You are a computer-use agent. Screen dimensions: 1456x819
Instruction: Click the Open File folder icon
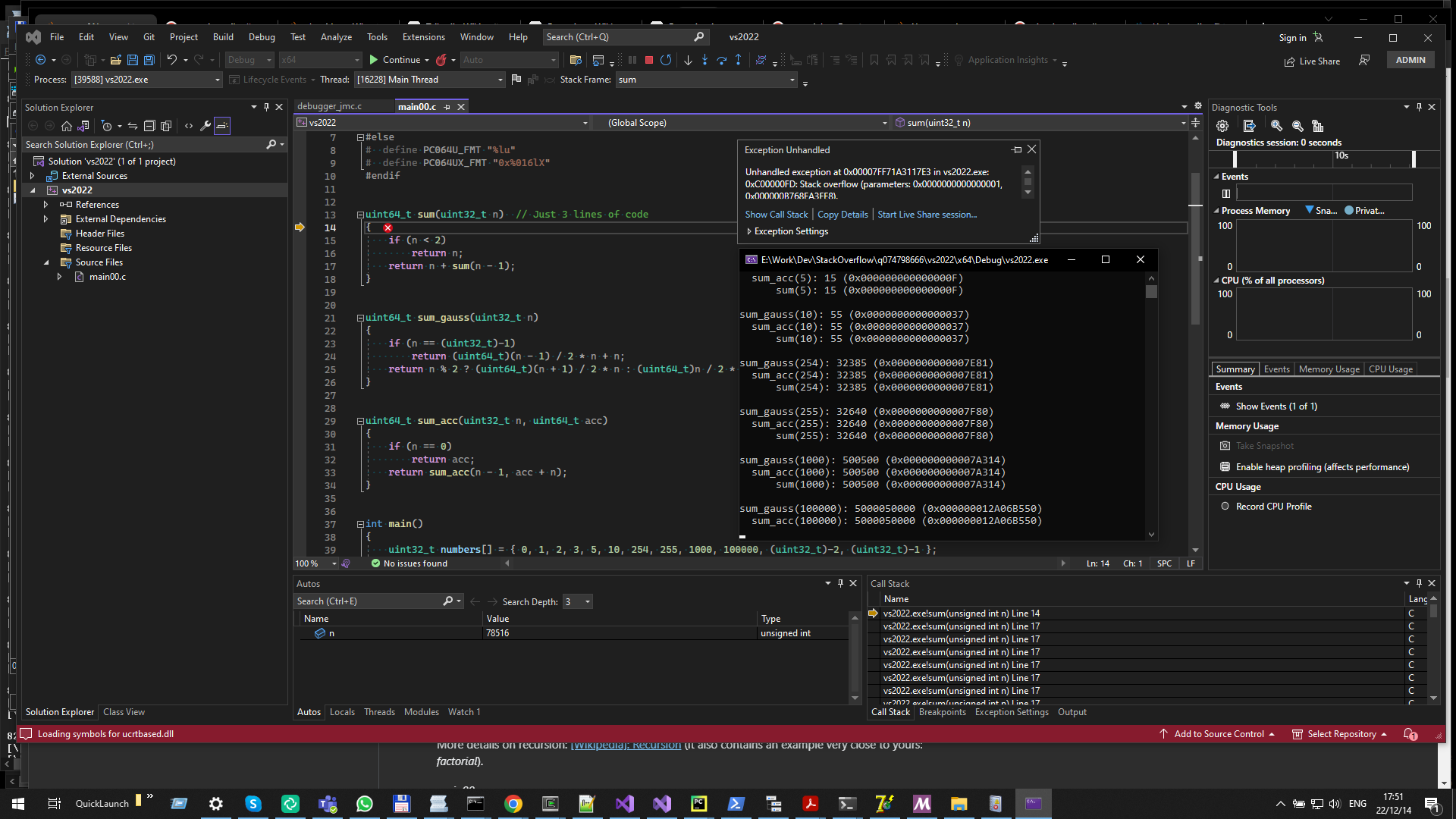pos(115,60)
